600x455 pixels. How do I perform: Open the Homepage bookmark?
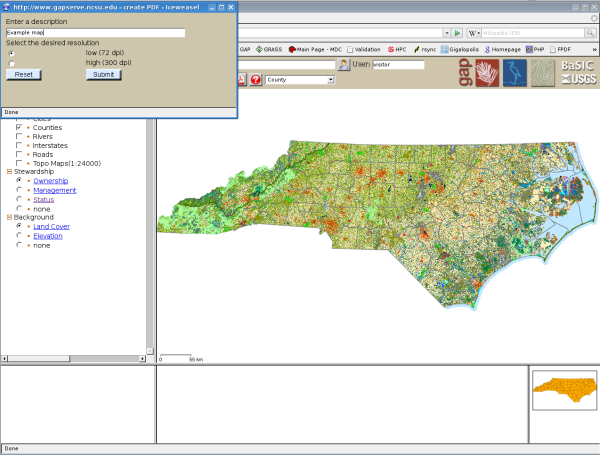tap(503, 49)
